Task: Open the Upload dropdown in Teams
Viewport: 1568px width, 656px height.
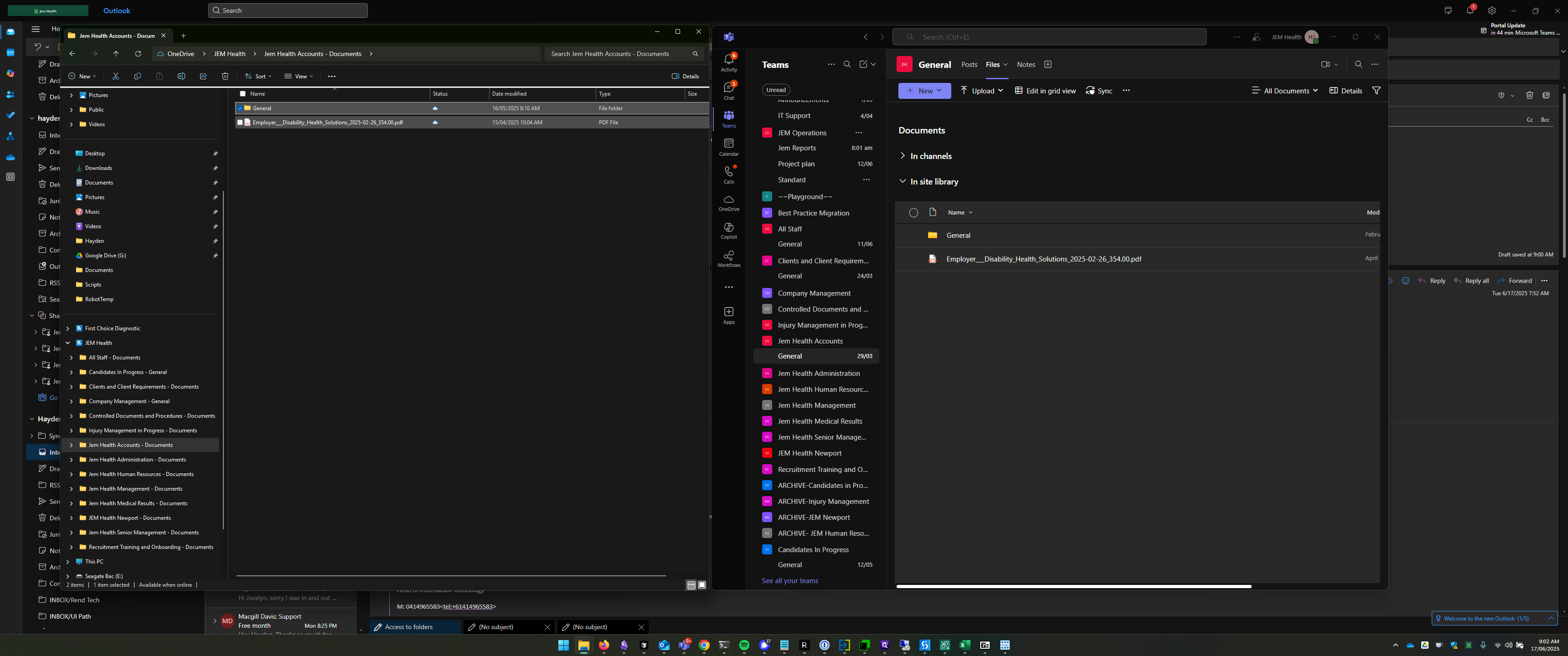Action: pos(982,91)
